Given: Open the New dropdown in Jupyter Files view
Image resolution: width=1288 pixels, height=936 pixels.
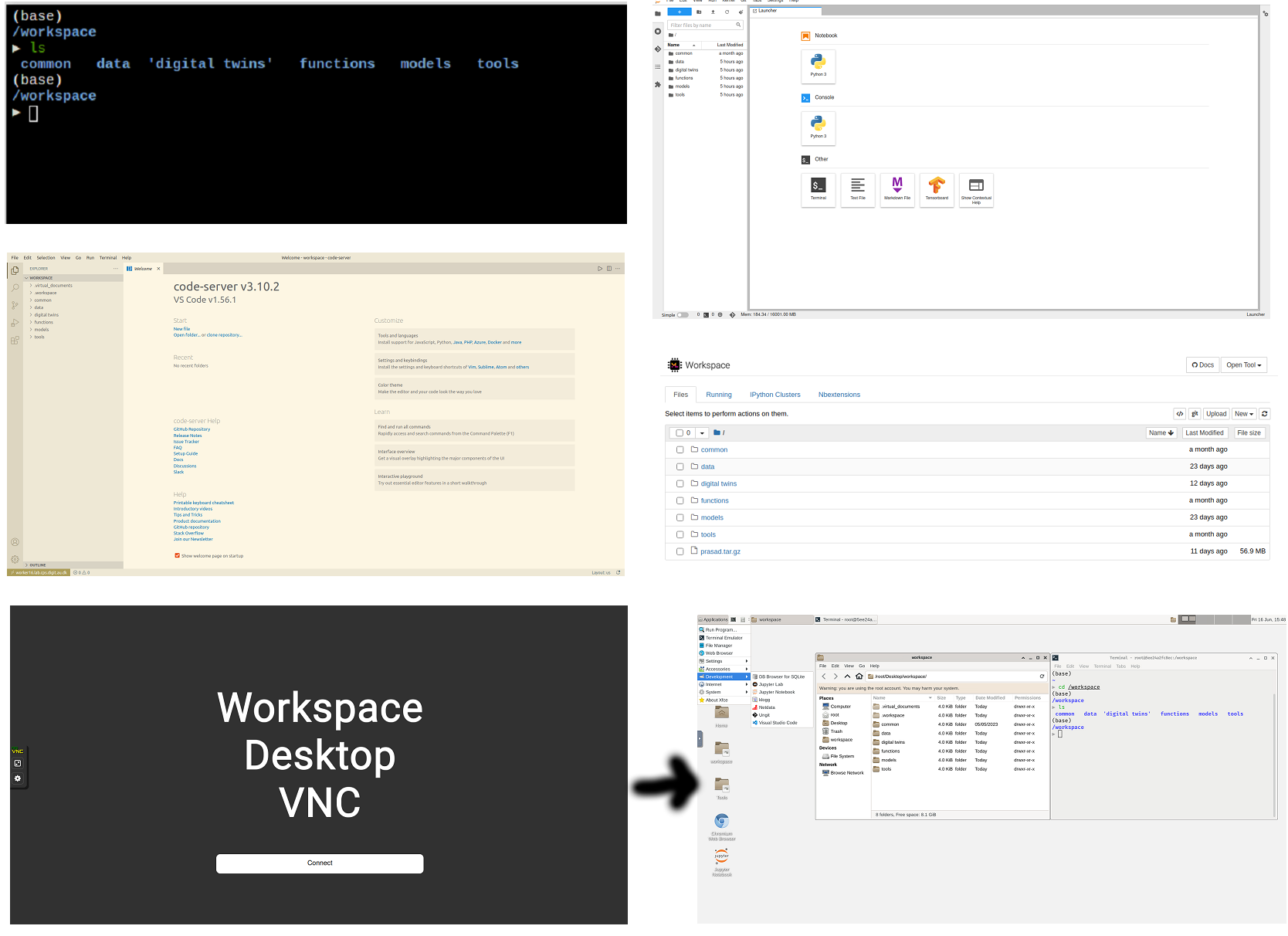Looking at the screenshot, I should click(x=1243, y=413).
